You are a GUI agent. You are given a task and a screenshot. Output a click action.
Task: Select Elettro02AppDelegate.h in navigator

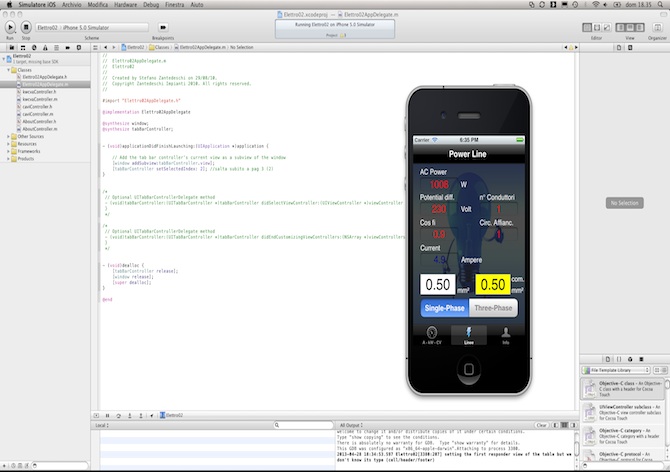[44, 77]
